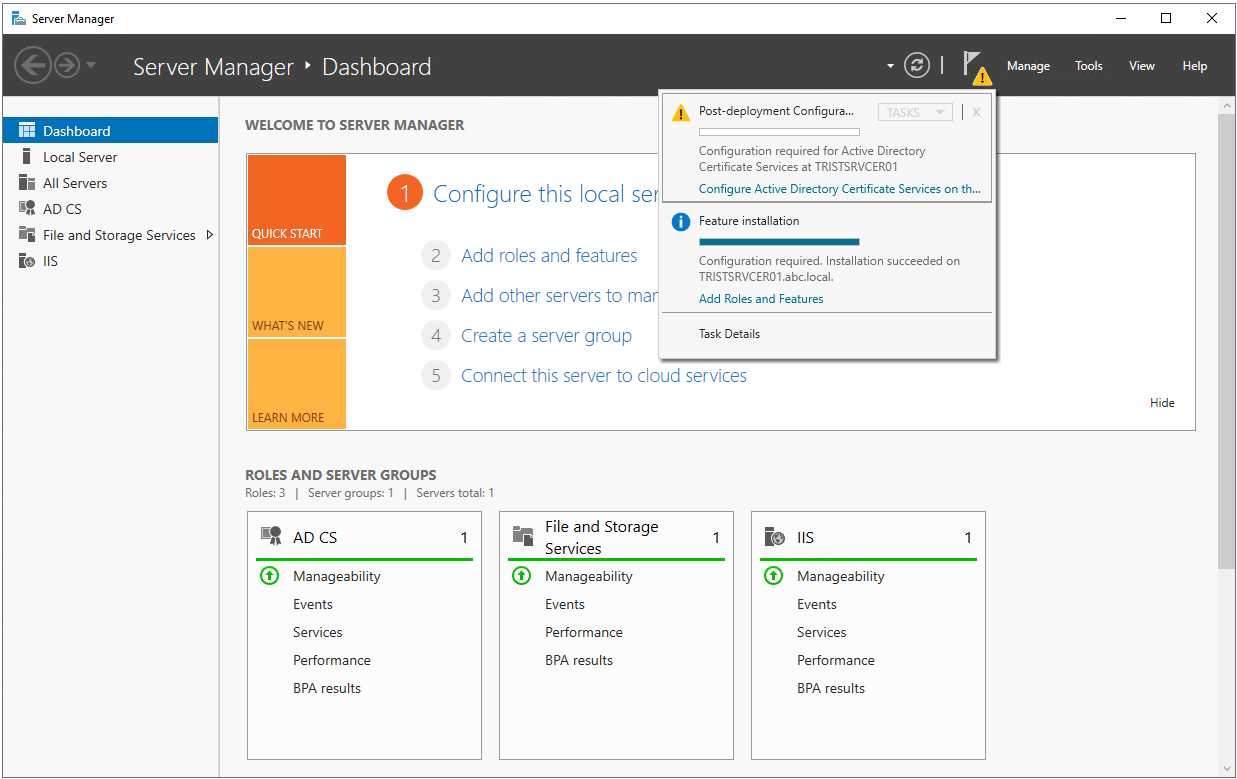The width and height of the screenshot is (1237, 779).
Task: Click the WHAT'S NEW tile
Action: [x=296, y=292]
